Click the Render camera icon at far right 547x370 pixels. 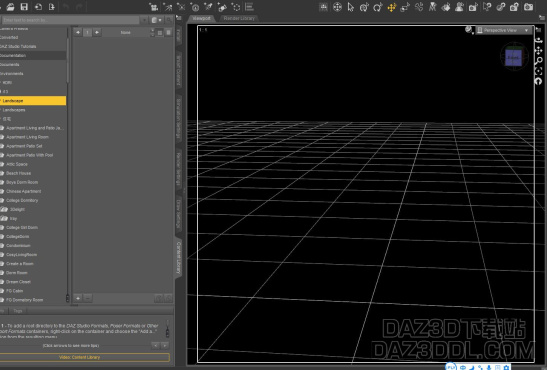pyautogui.click(x=529, y=7)
